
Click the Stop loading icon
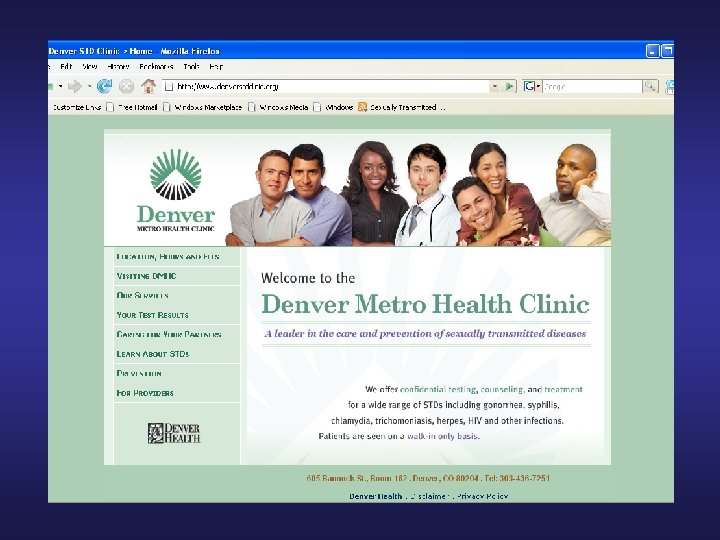point(126,86)
